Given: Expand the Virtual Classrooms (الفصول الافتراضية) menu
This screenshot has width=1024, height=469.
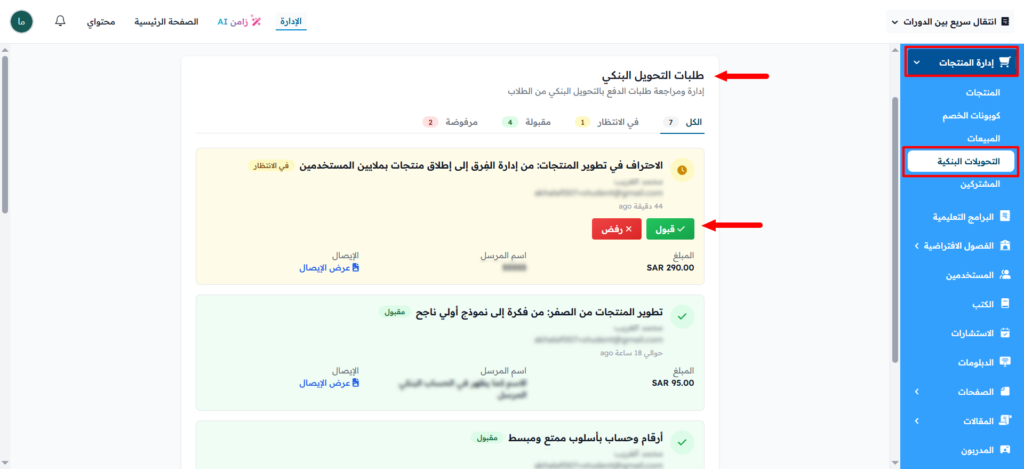Looking at the screenshot, I should pos(917,245).
